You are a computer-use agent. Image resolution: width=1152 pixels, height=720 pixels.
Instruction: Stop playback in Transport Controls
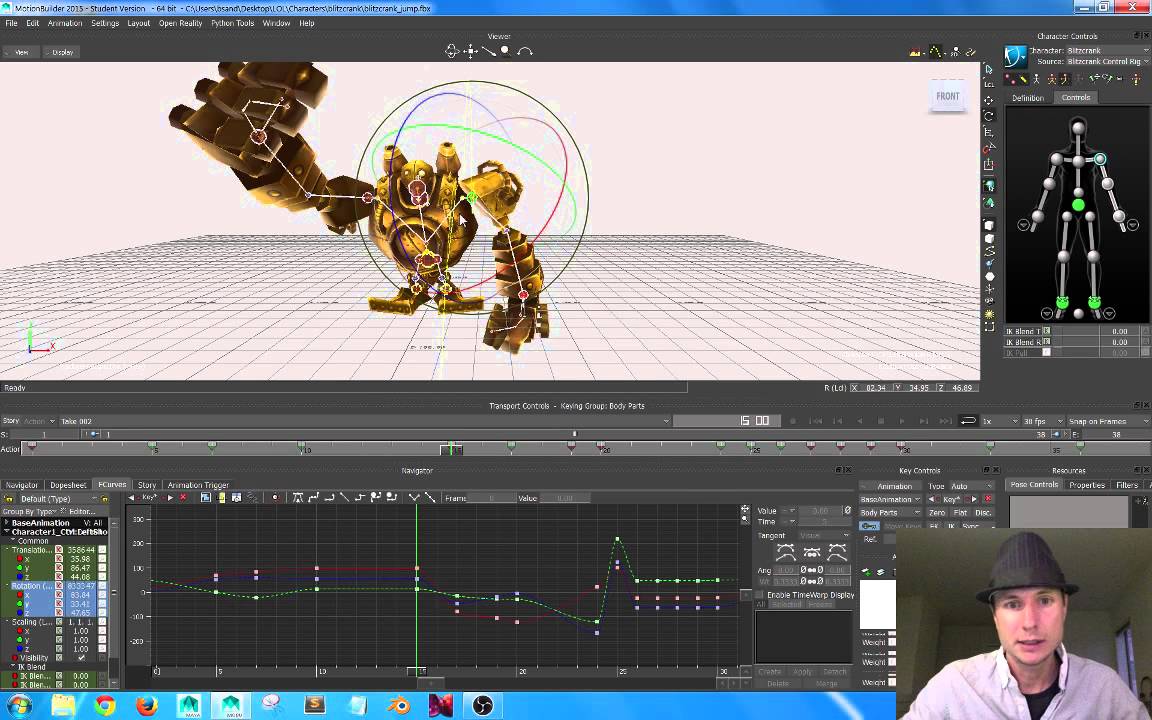(x=881, y=421)
